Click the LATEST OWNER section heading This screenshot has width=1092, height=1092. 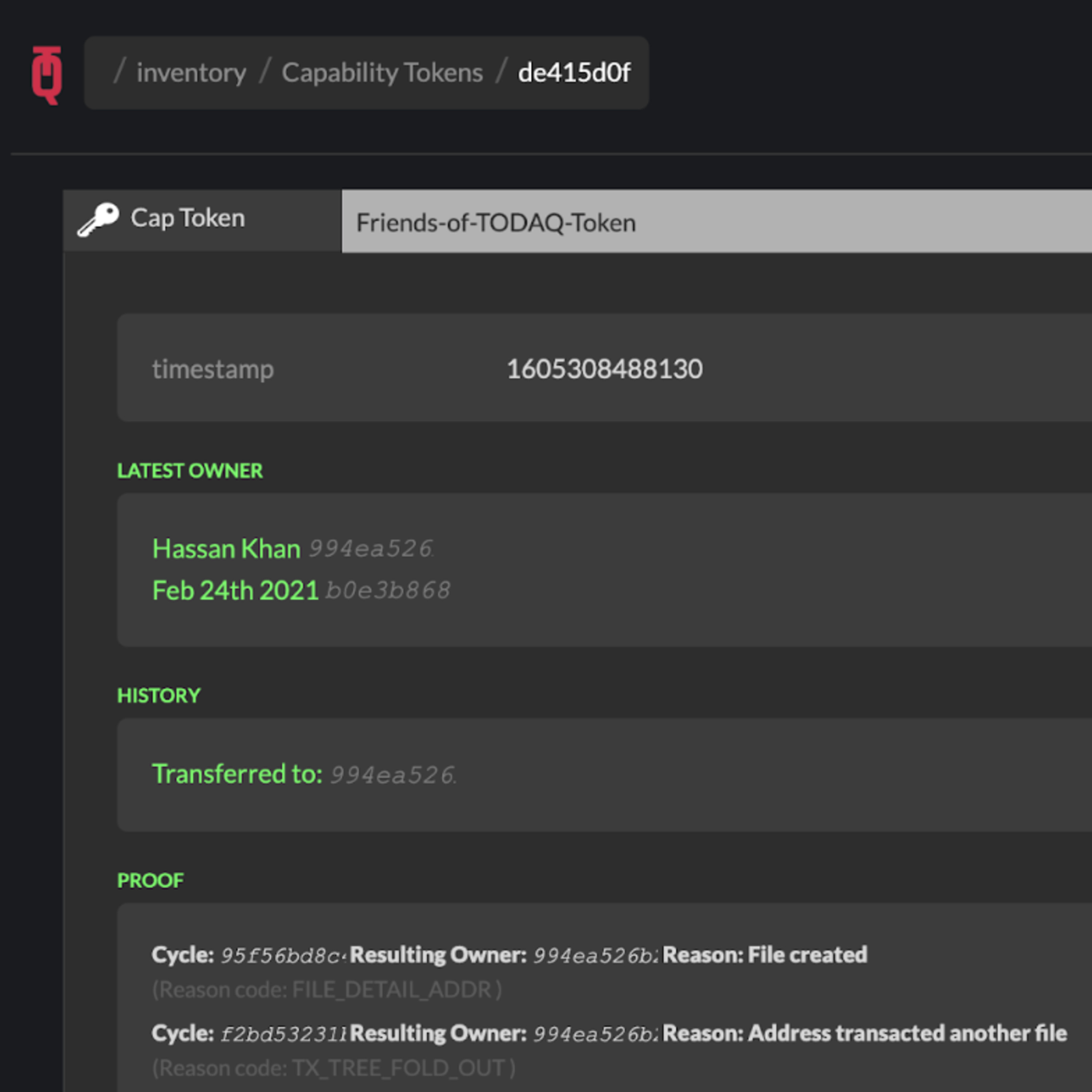point(190,471)
